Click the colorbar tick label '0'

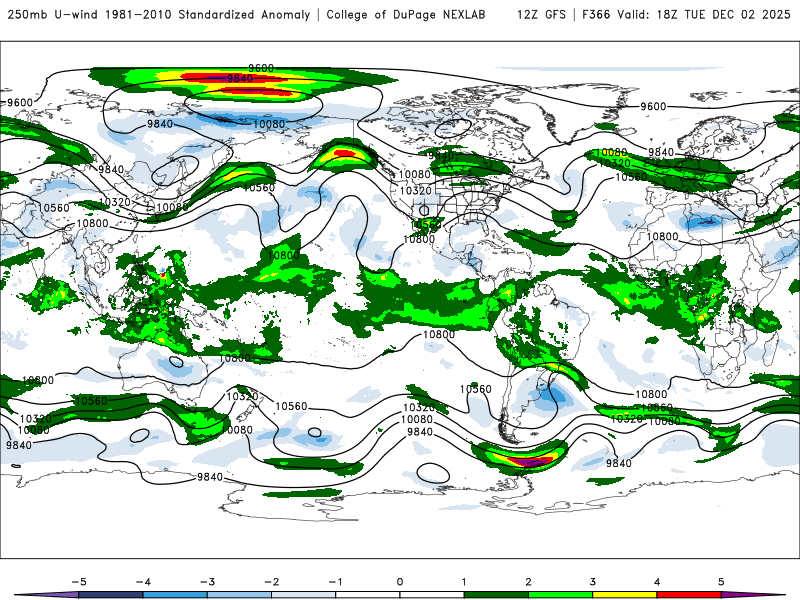(399, 582)
